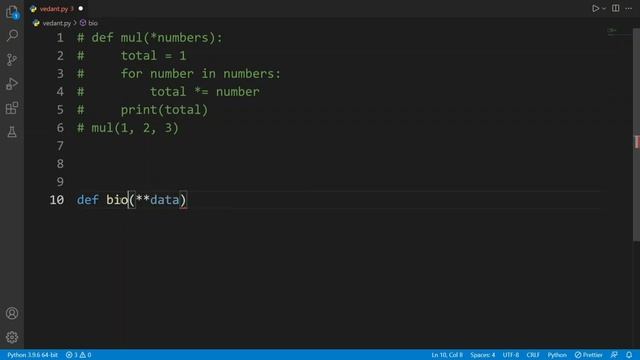Open the Testing flask view
This screenshot has height=360, width=640.
[x=12, y=132]
